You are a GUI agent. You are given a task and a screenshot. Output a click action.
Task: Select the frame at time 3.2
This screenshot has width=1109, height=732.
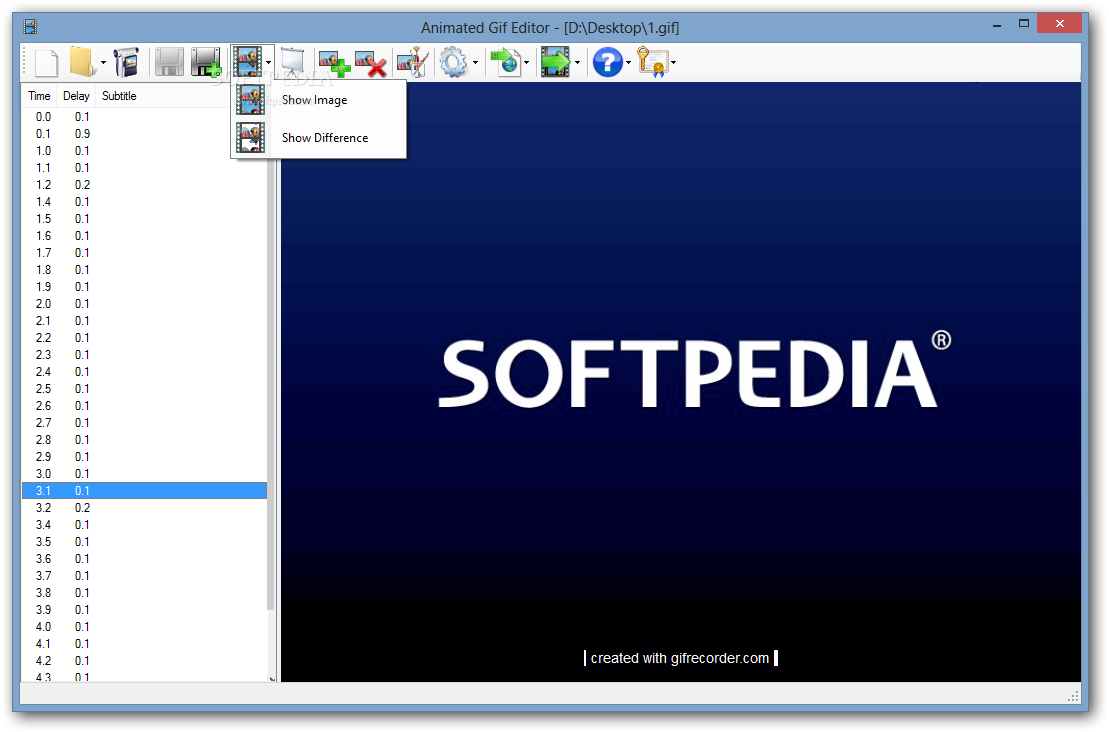[x=144, y=507]
